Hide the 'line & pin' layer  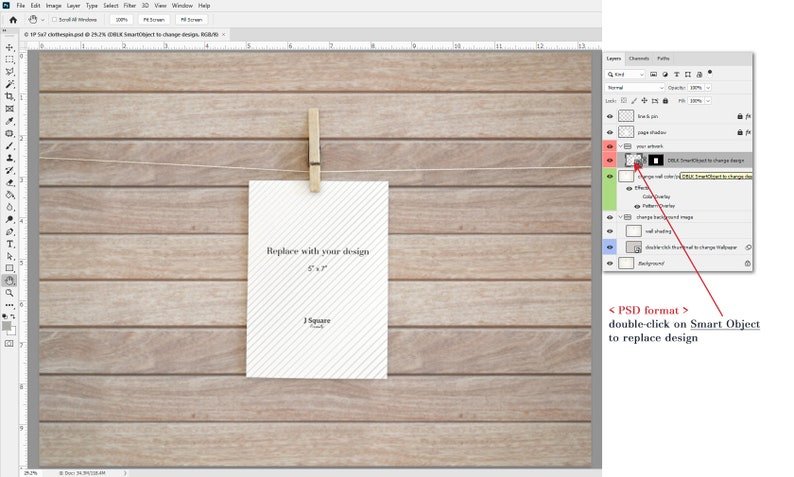tap(610, 116)
